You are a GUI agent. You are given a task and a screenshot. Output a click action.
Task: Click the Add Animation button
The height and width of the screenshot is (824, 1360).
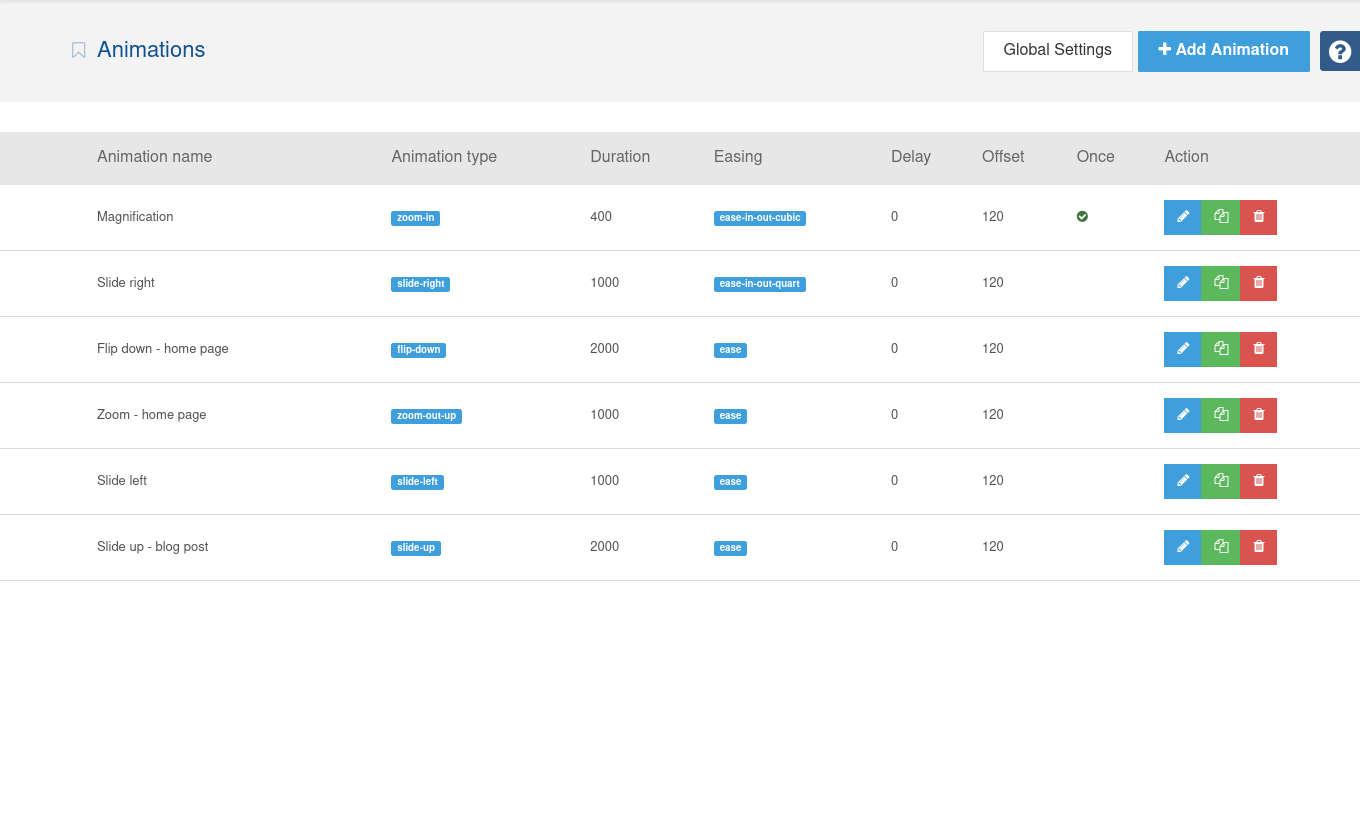click(1223, 51)
